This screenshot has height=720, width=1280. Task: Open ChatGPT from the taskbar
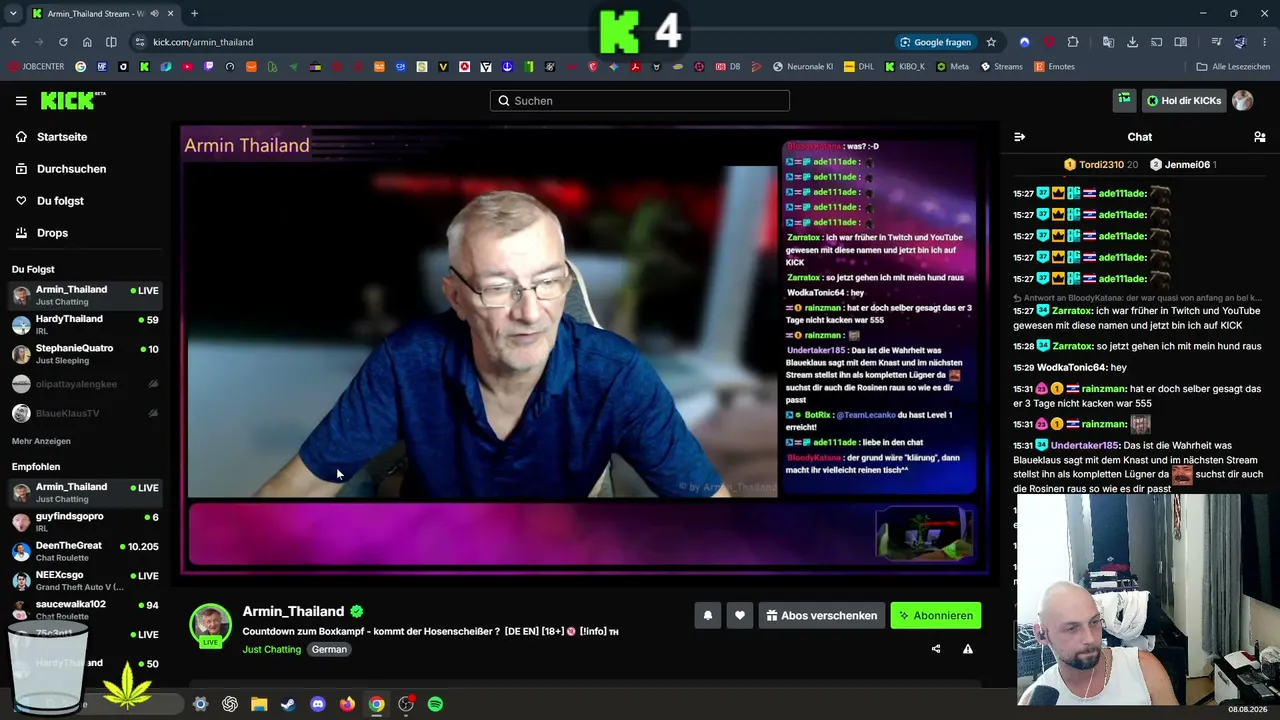230,704
